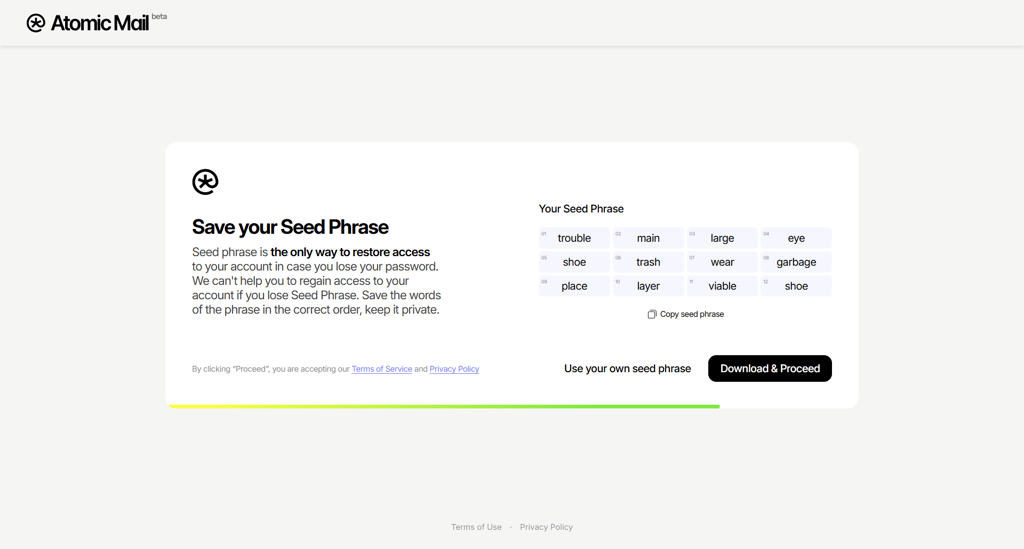The image size is (1024, 549).
Task: Click bold text the only way to restore access
Action: tap(350, 252)
